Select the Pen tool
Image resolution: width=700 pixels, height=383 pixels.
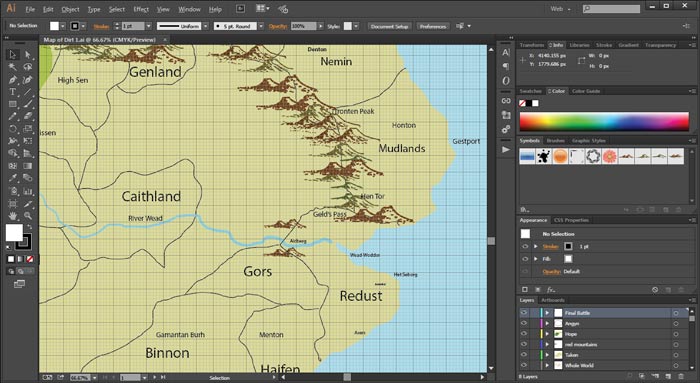[12, 80]
